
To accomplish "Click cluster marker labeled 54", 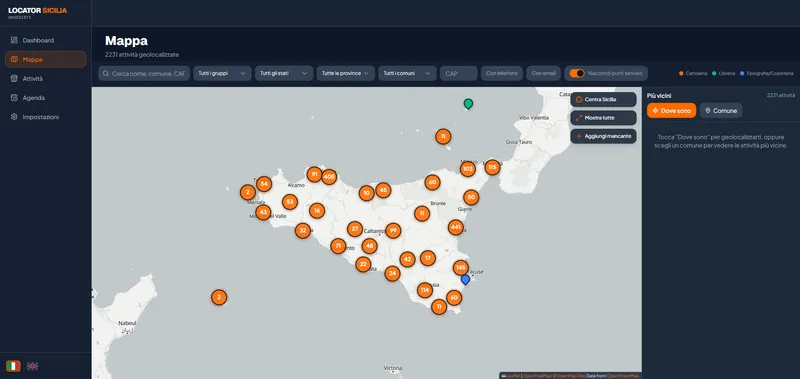I will 264,184.
